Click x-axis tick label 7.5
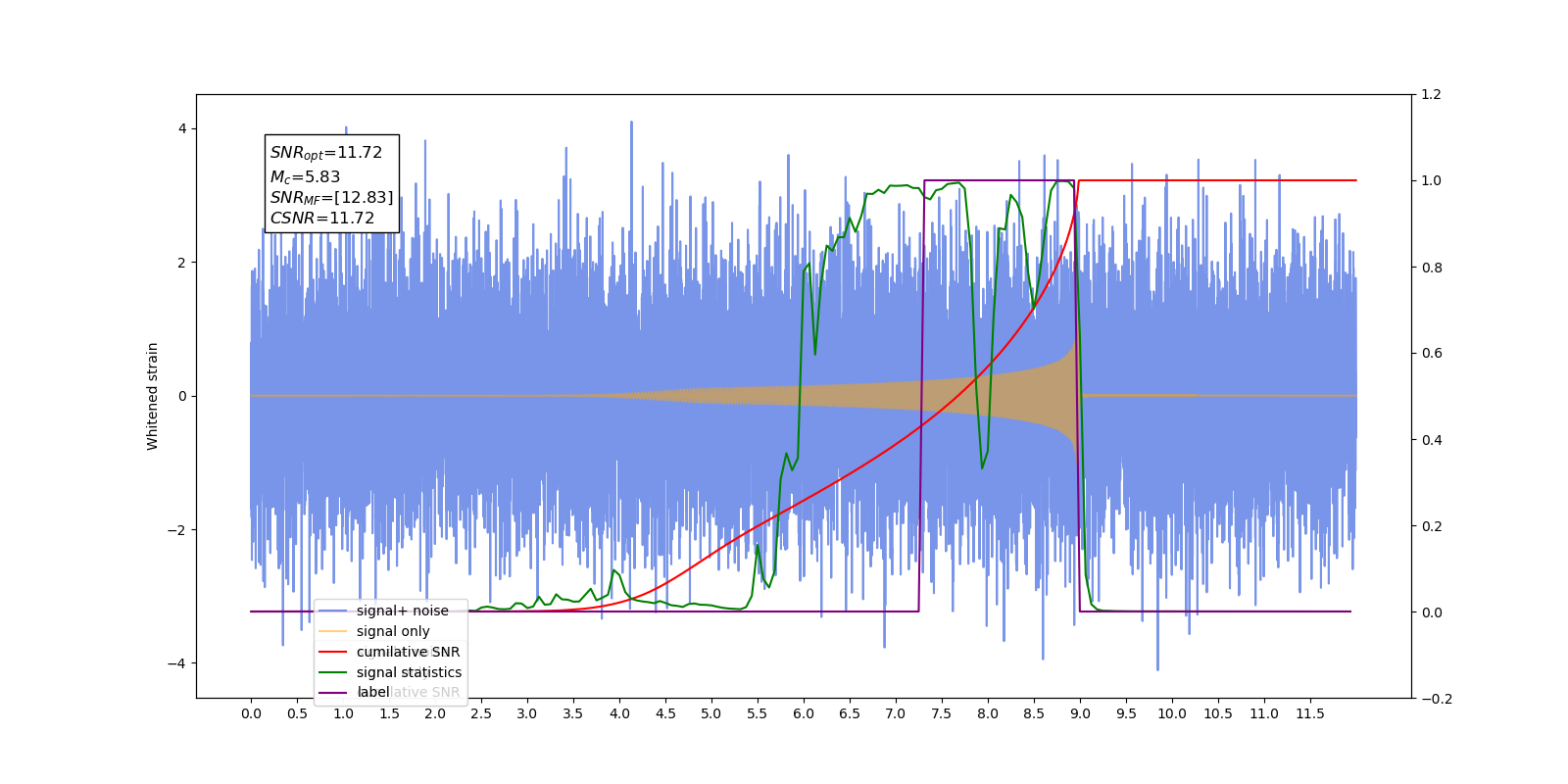This screenshot has width=1568, height=784. [x=942, y=713]
